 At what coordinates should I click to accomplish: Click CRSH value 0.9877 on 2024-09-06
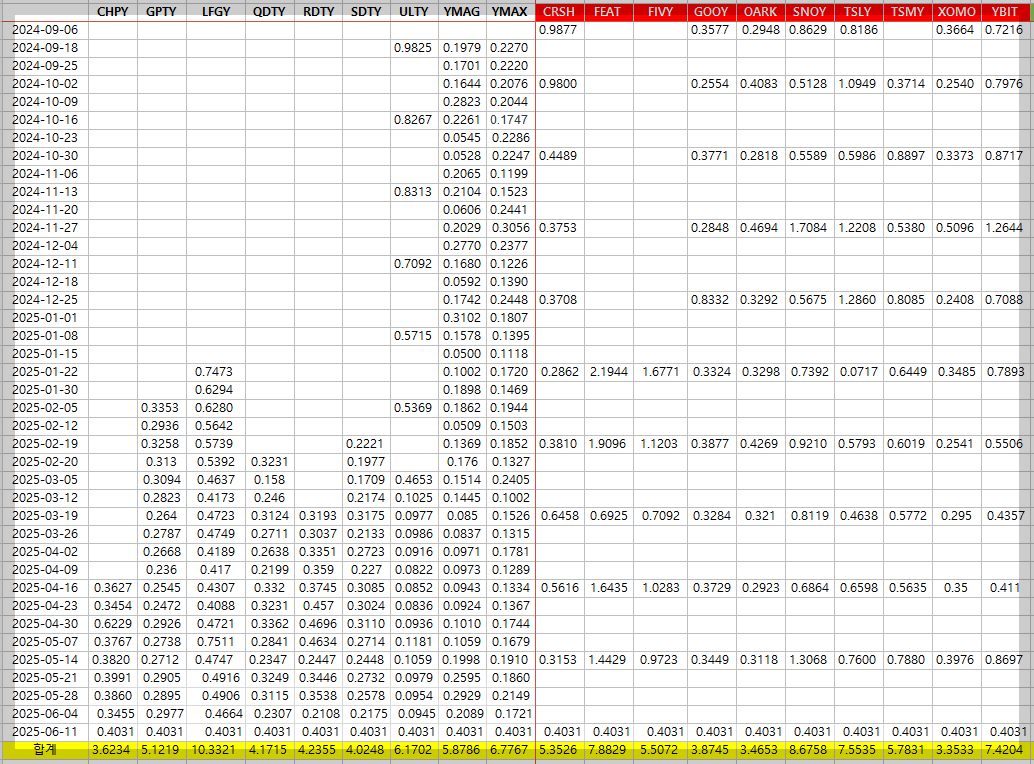click(x=558, y=30)
